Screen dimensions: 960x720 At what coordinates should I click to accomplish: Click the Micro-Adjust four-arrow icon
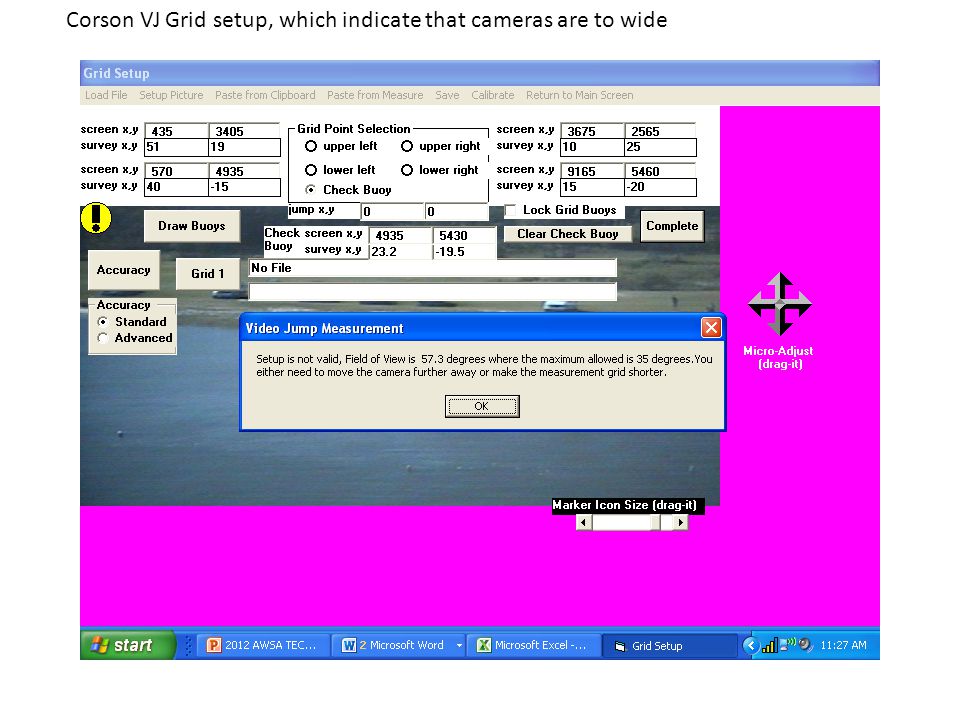point(779,304)
